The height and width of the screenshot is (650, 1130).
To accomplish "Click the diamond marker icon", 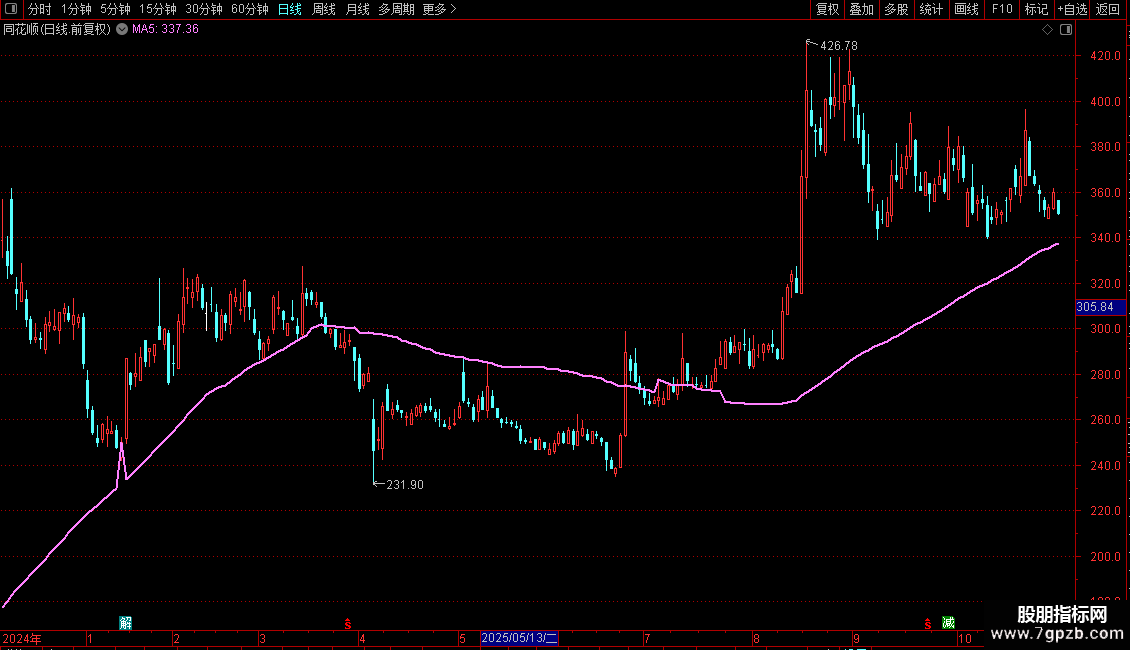I will pos(1047,30).
